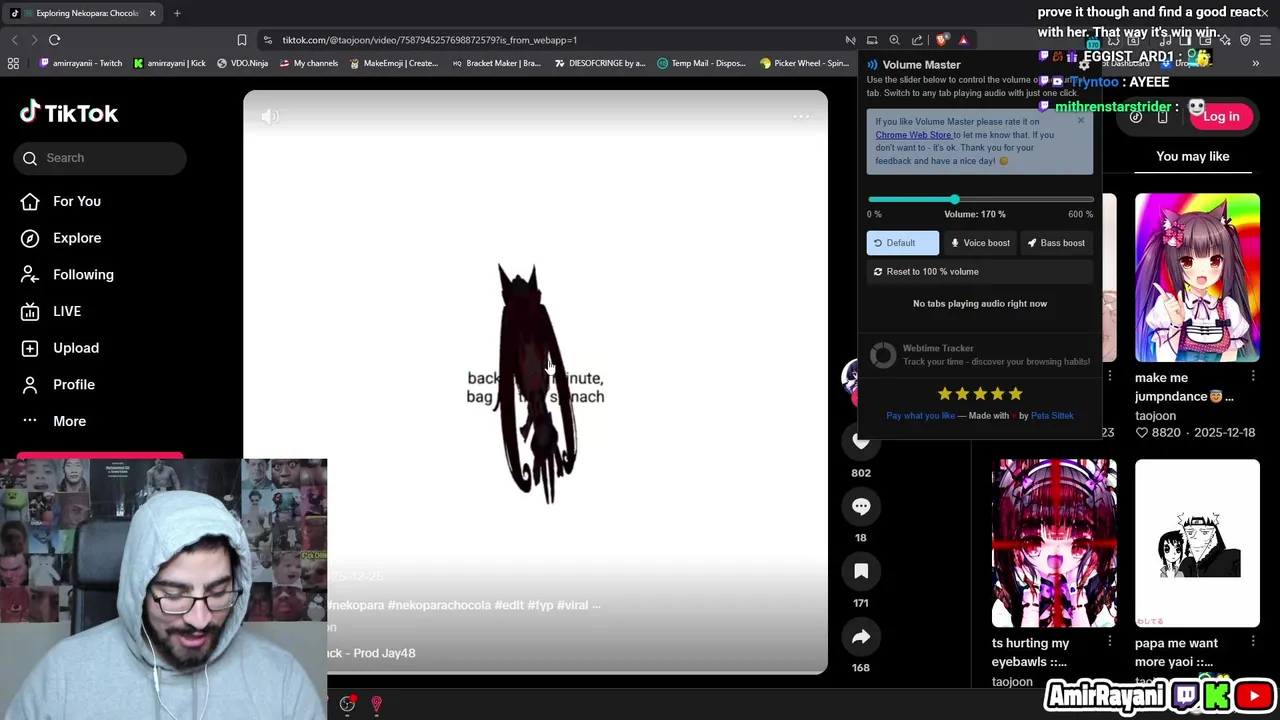This screenshot has height=720, width=1280.
Task: Dismiss the Volume Master rating notice
Action: tap(1081, 121)
